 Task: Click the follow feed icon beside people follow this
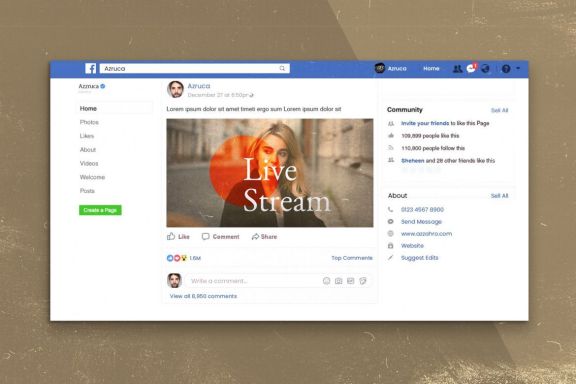(391, 148)
